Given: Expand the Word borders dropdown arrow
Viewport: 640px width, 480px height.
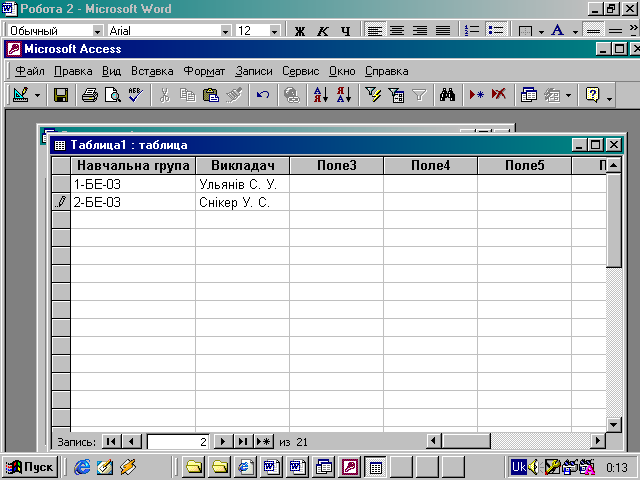Looking at the screenshot, I should point(541,31).
